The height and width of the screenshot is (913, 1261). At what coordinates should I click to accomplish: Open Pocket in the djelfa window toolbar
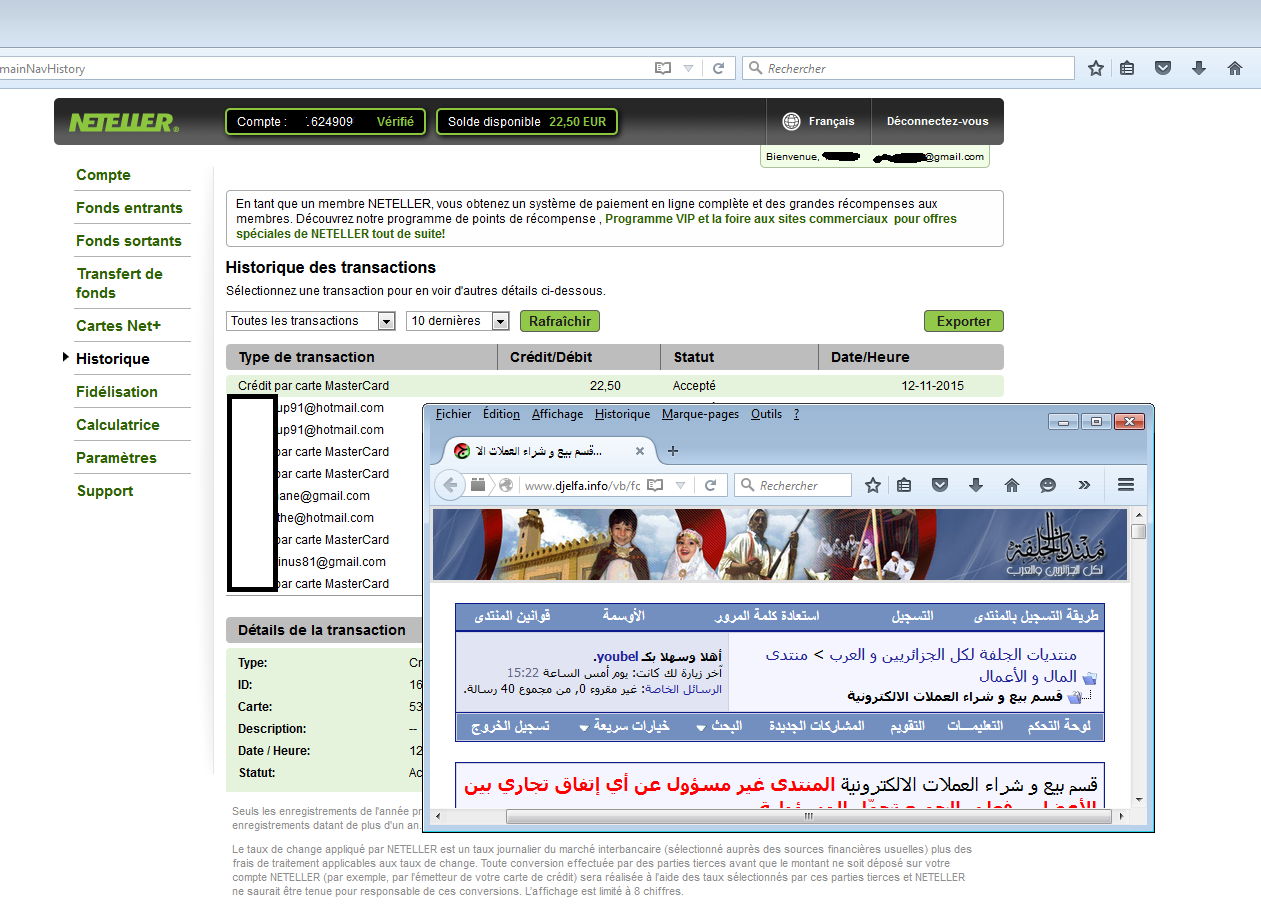[x=940, y=485]
